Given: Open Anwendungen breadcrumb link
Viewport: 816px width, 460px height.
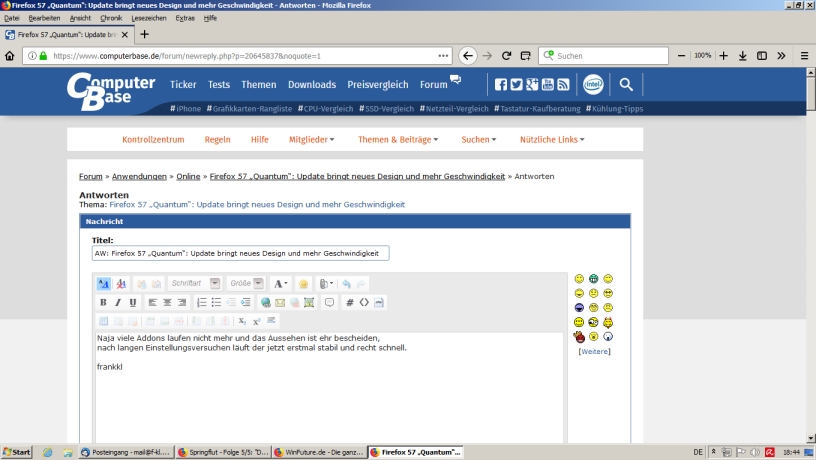Looking at the screenshot, I should click(x=139, y=176).
